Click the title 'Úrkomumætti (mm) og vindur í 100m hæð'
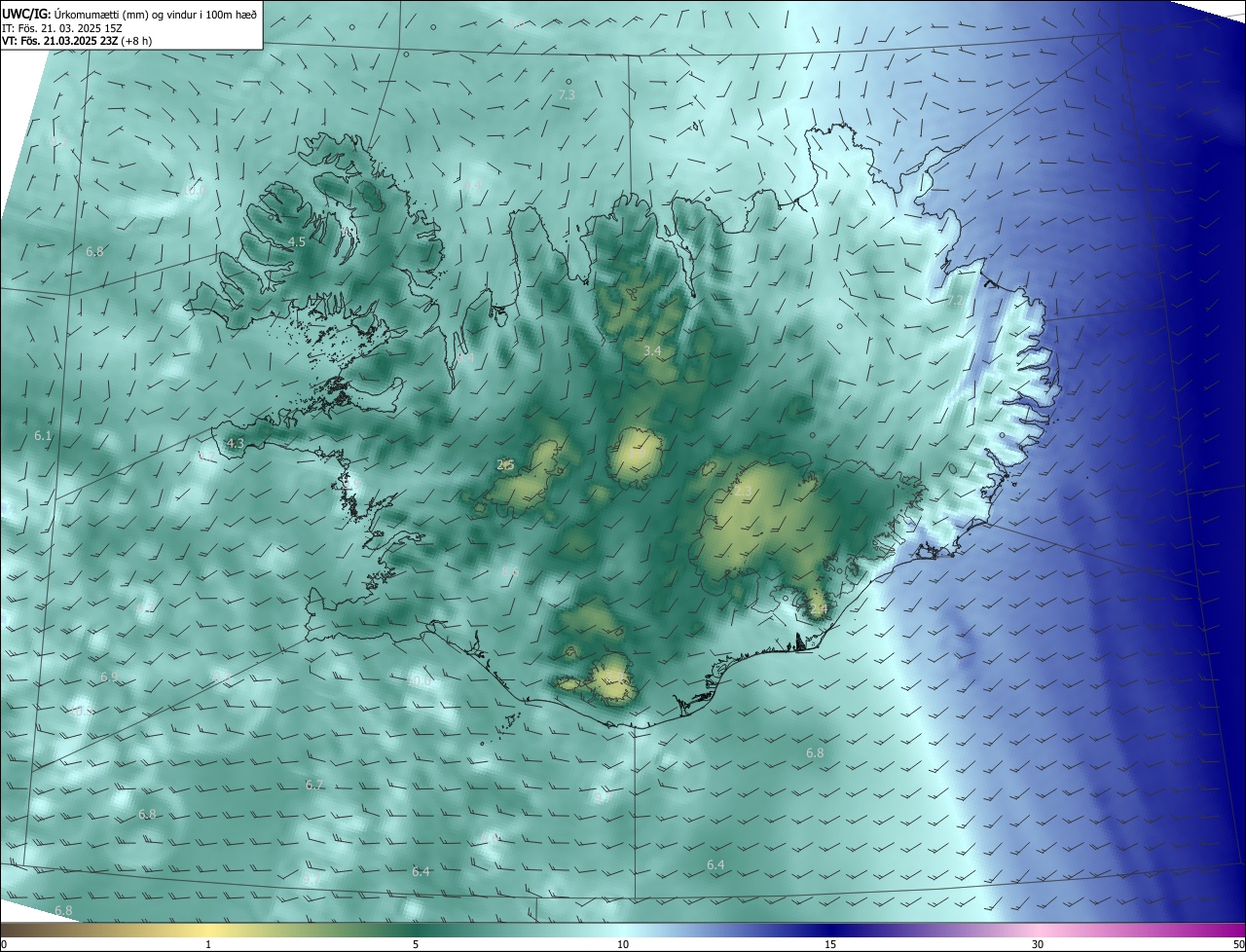 (x=156, y=14)
